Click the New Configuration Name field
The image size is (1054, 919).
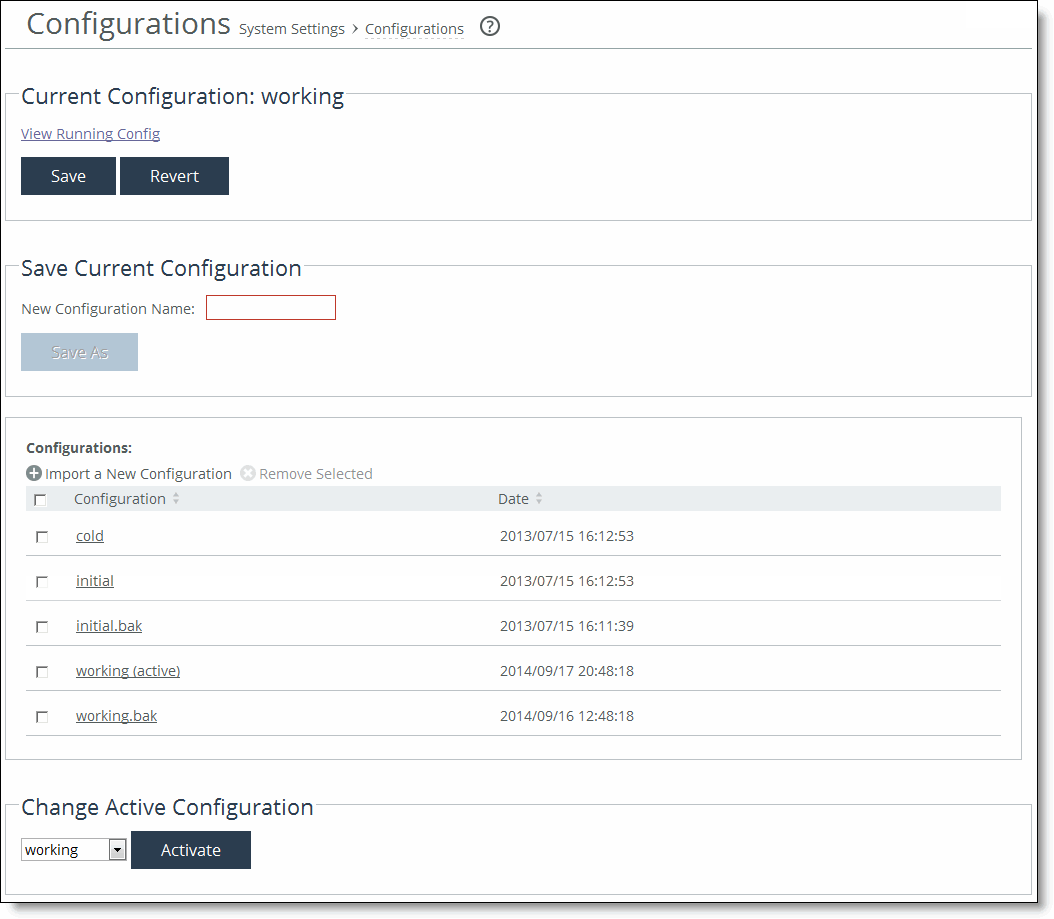click(x=270, y=307)
